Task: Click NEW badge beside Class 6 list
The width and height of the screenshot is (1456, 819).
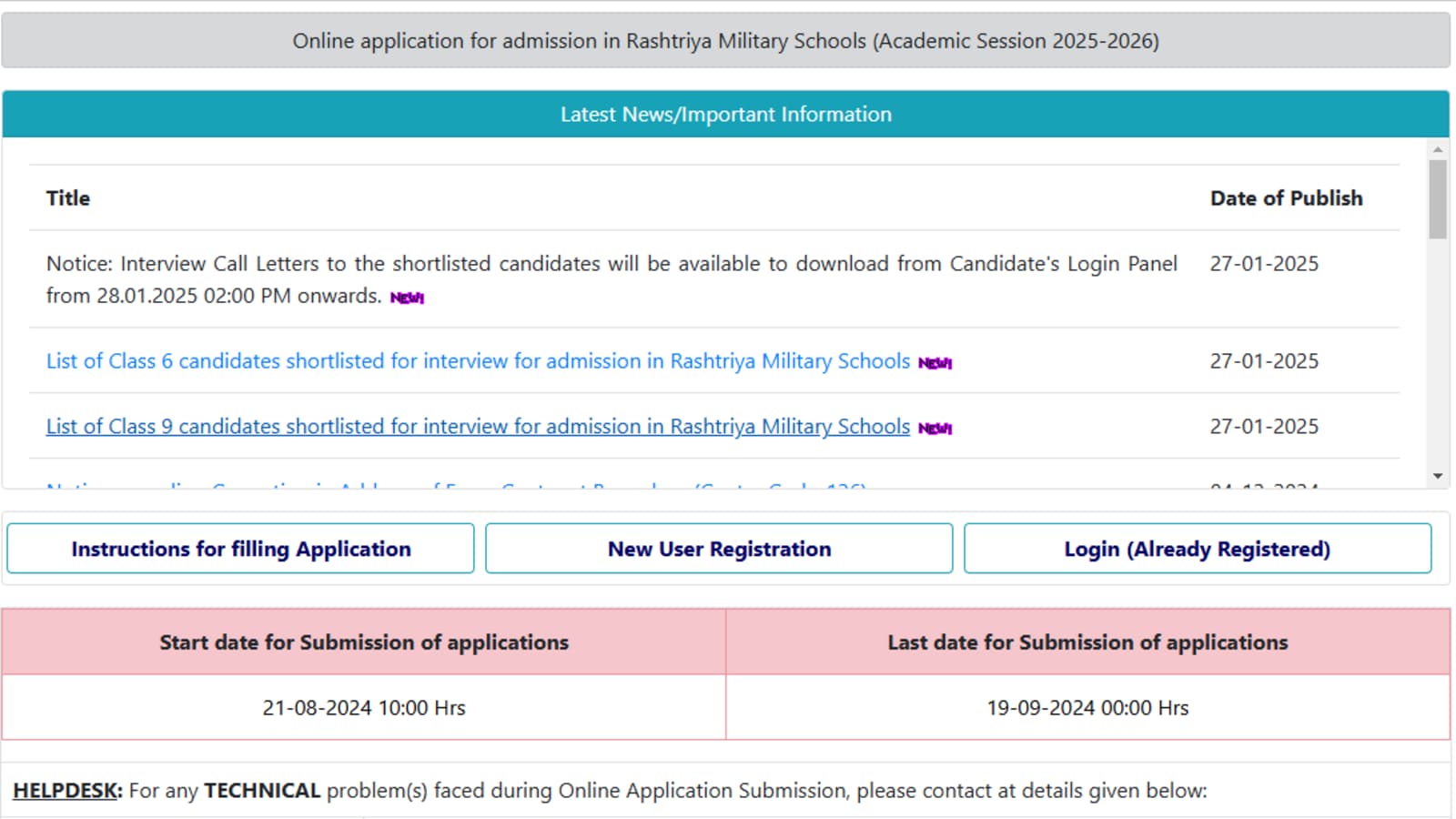Action: (x=935, y=363)
